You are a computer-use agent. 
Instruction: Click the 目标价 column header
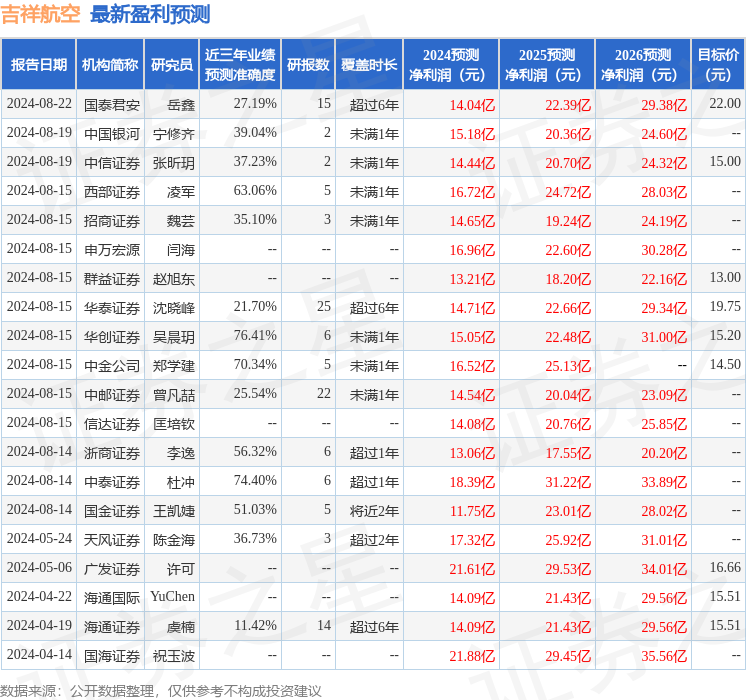click(x=718, y=64)
